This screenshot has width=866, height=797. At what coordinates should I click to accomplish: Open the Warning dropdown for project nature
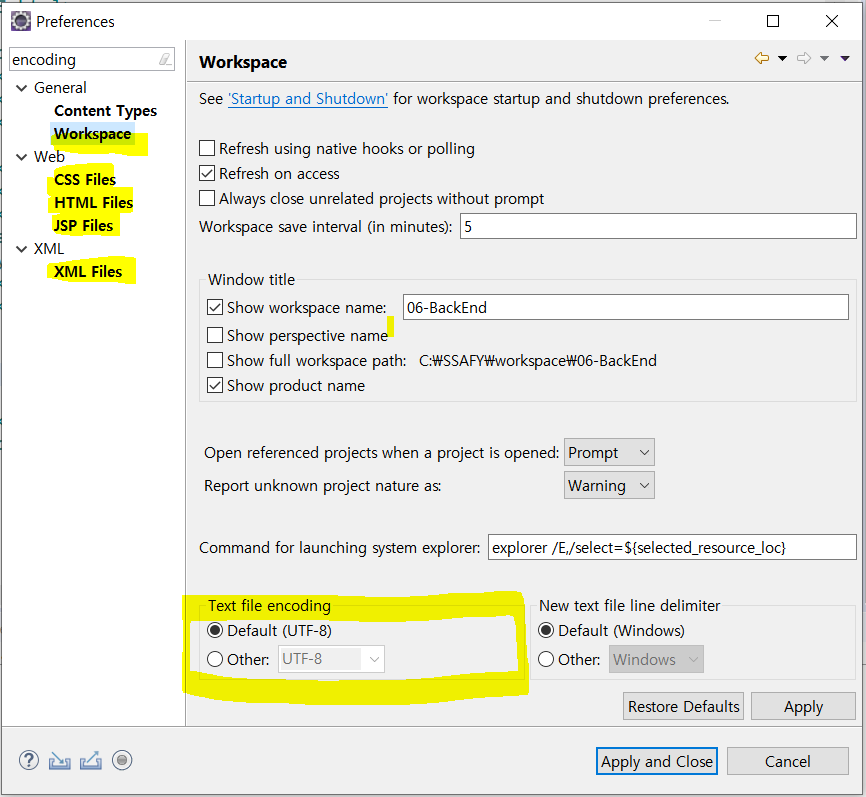point(609,485)
